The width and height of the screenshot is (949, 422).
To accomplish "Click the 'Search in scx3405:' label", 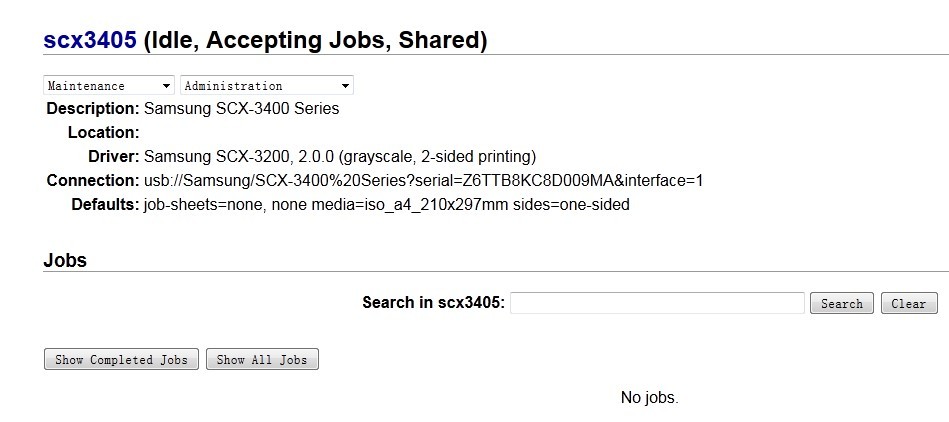I will [x=433, y=303].
